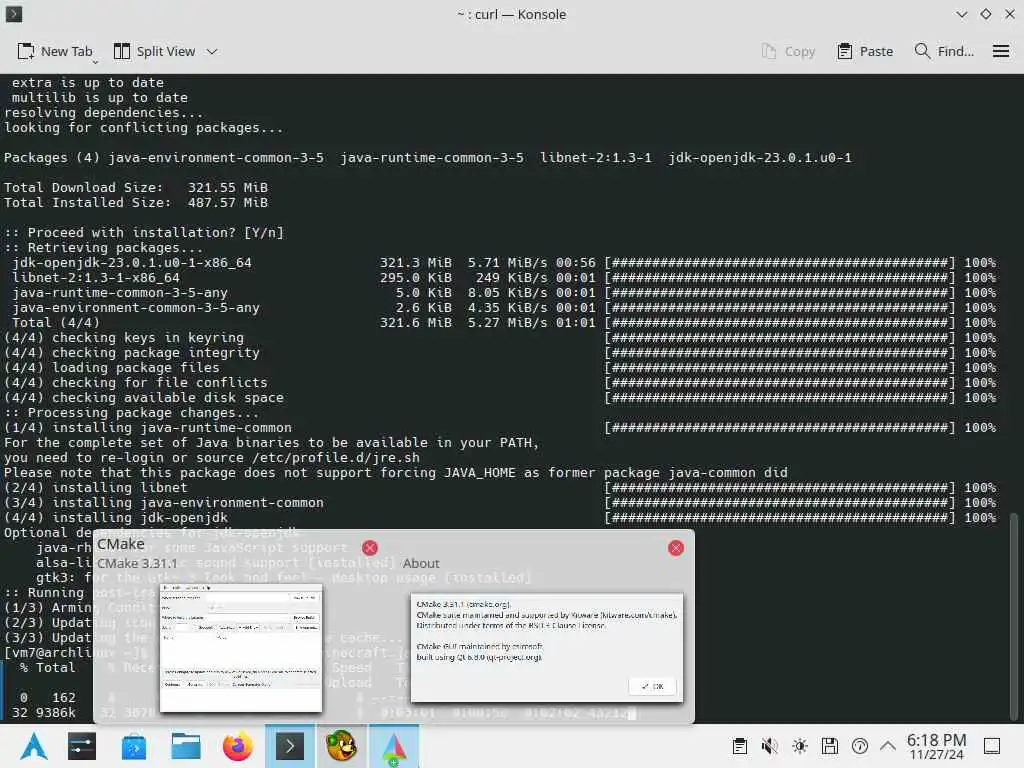Viewport: 1024px width, 768px height.
Task: Click '(4/4) checking available disk space' line
Action: 144,398
